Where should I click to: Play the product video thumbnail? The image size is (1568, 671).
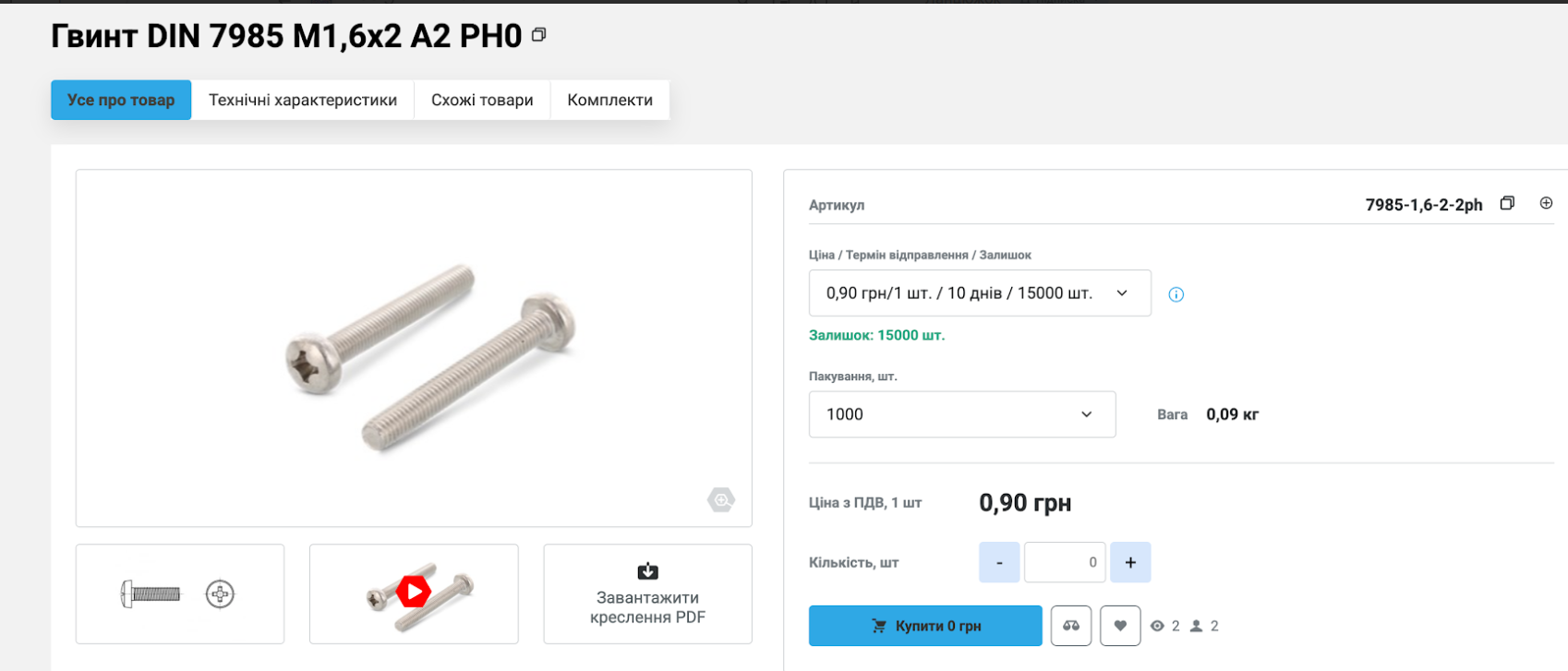414,593
